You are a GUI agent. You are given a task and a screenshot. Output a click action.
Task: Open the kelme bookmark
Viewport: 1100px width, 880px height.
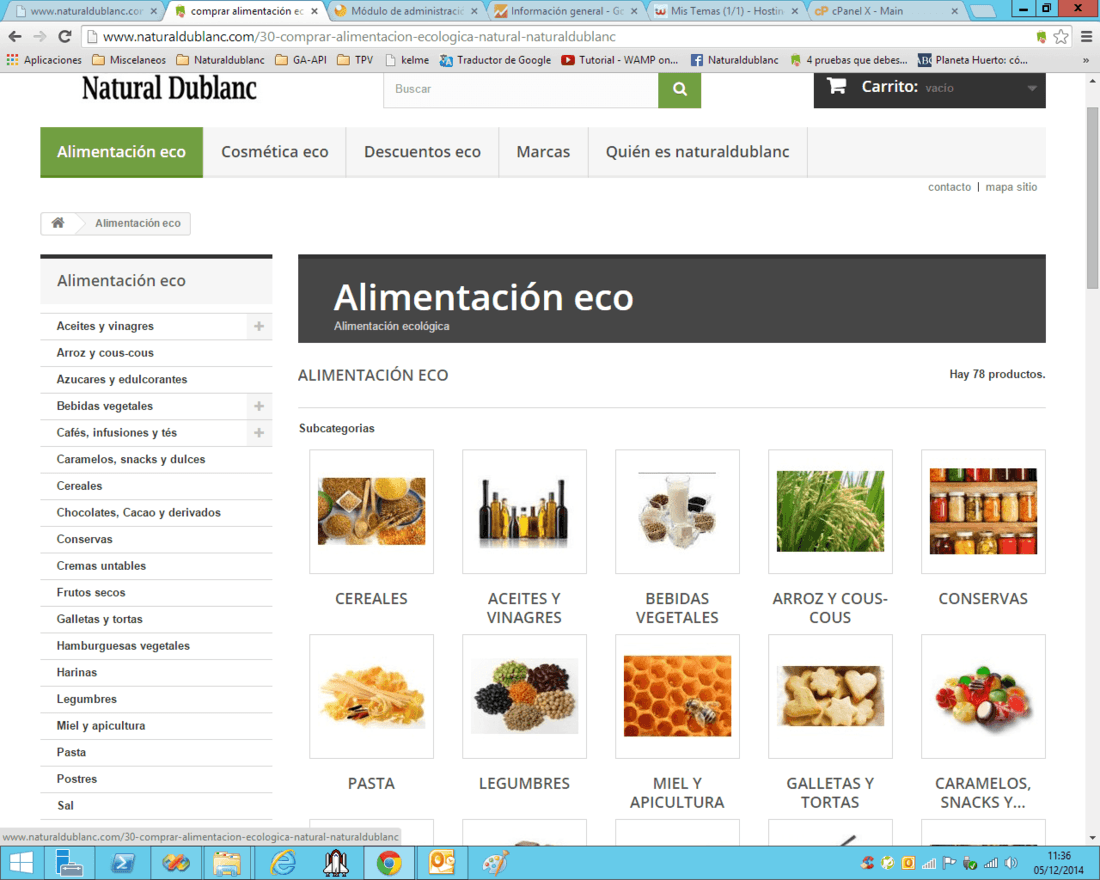click(x=408, y=60)
